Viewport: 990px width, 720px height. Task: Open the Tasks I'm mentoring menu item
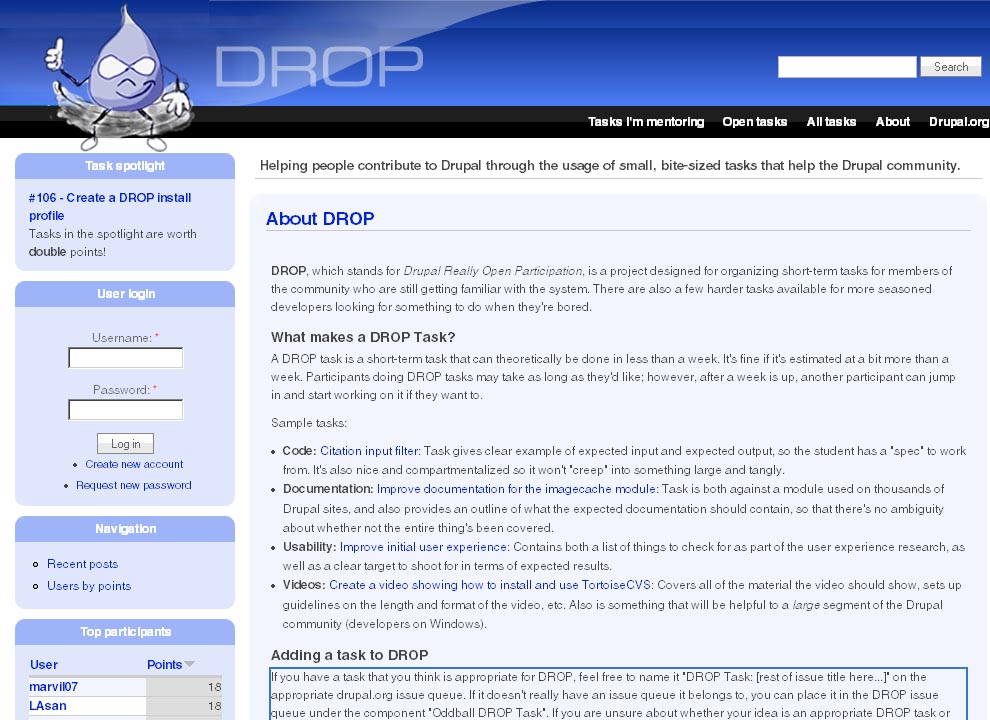pyautogui.click(x=645, y=121)
